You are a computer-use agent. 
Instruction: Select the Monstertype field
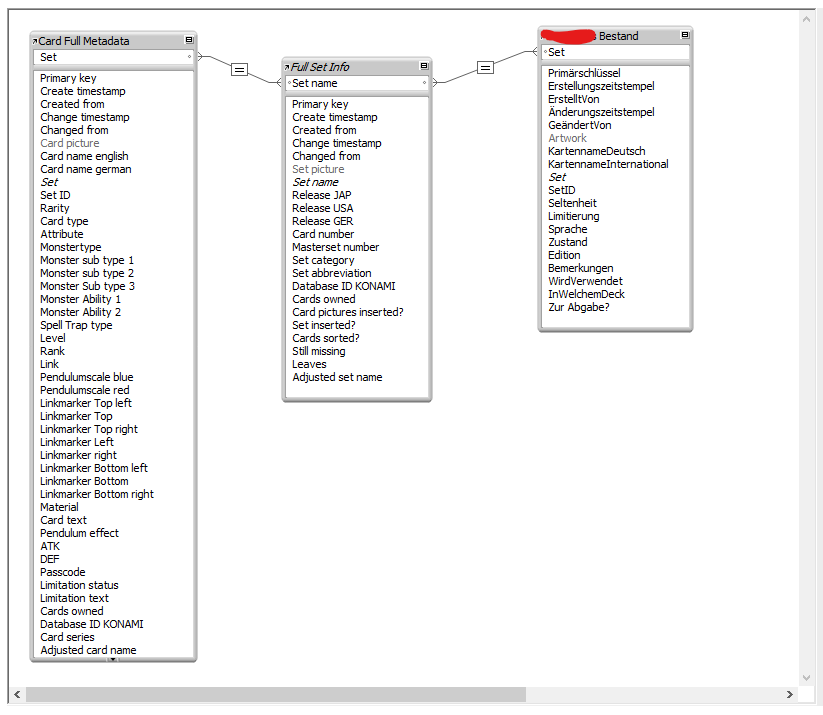(x=71, y=247)
